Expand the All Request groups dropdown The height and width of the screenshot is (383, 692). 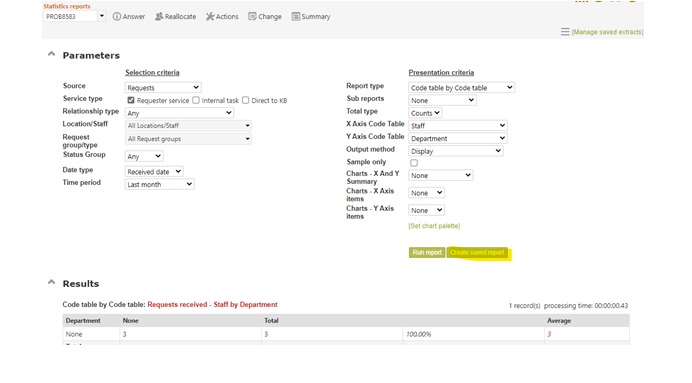[x=188, y=139]
